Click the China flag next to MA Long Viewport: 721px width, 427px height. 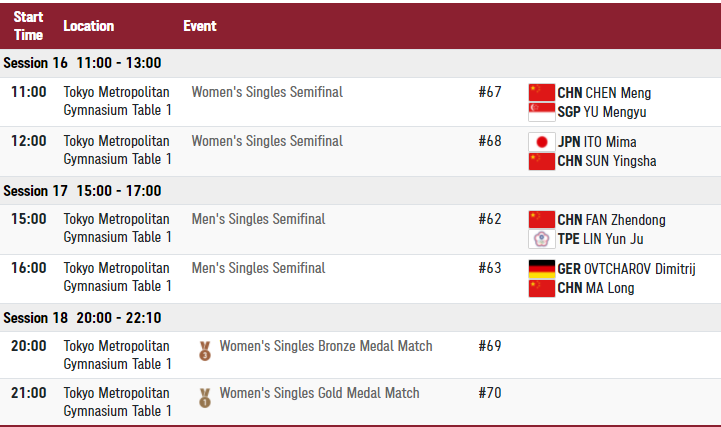click(542, 288)
